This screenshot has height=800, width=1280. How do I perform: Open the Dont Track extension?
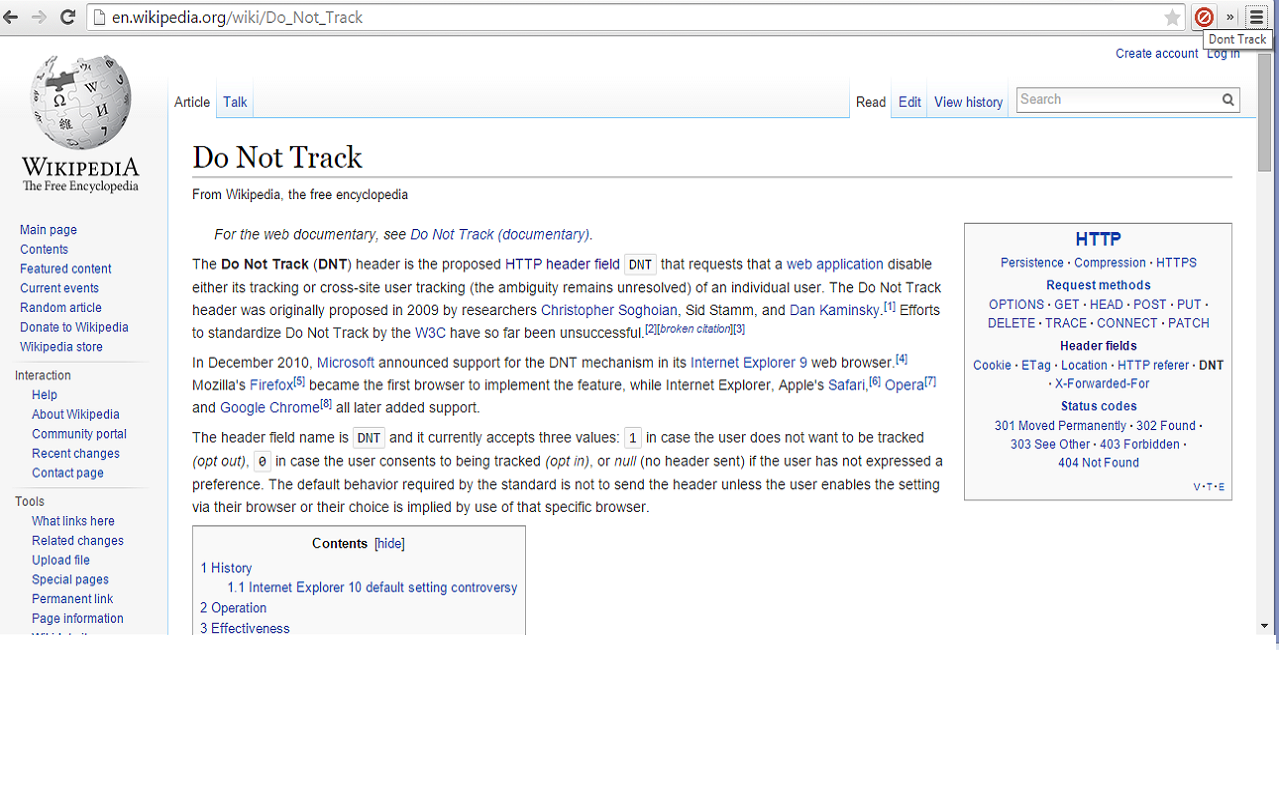1204,16
